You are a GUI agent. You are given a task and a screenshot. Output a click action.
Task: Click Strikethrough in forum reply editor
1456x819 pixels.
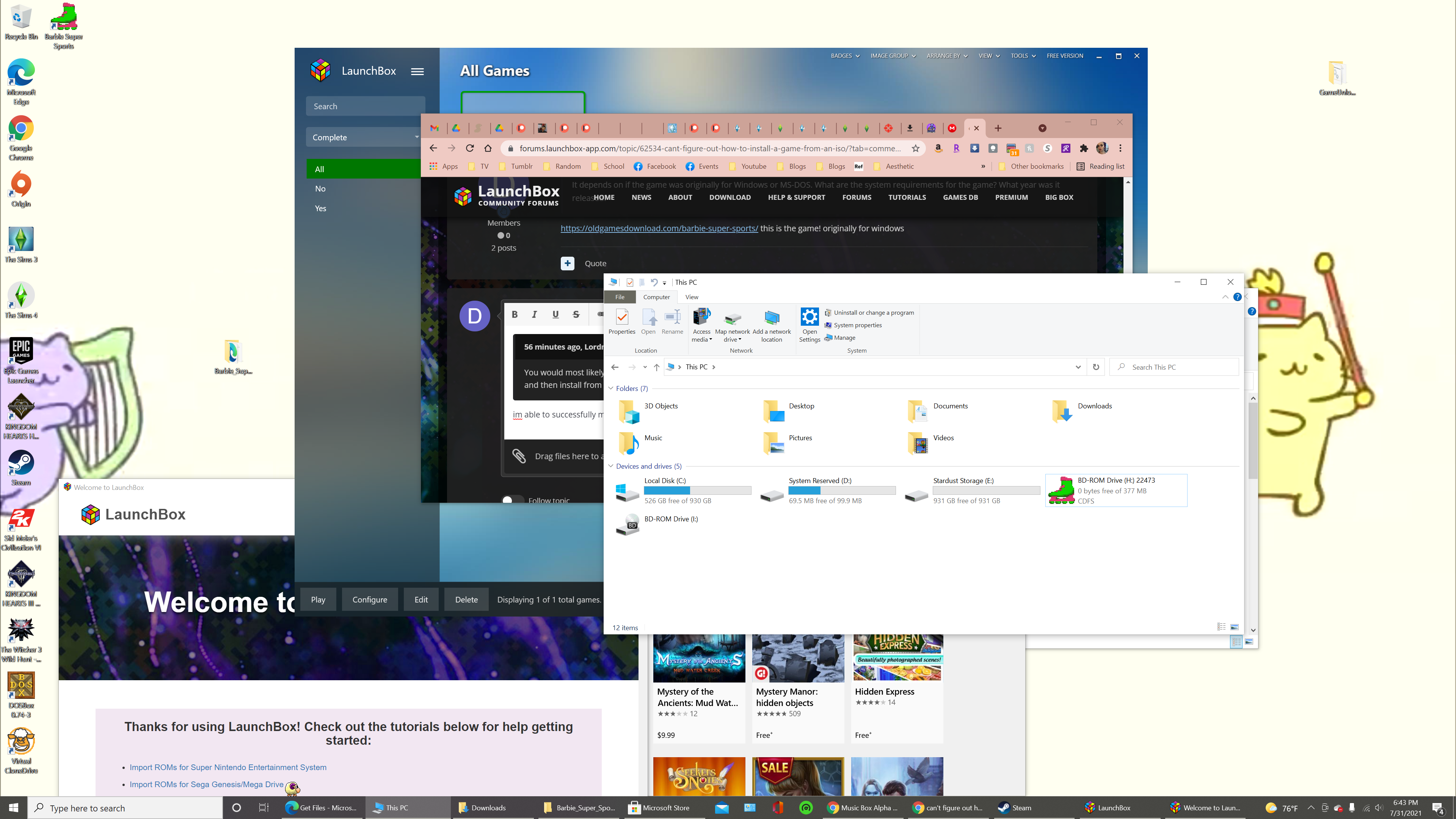click(x=576, y=314)
